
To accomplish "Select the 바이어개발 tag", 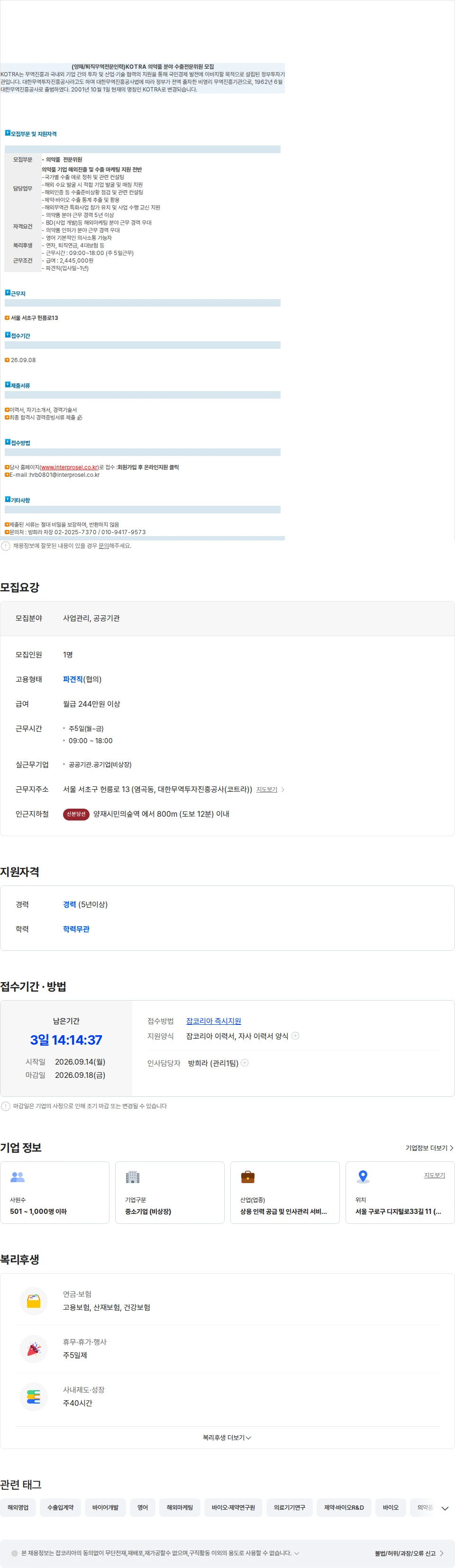I will tap(105, 1507).
